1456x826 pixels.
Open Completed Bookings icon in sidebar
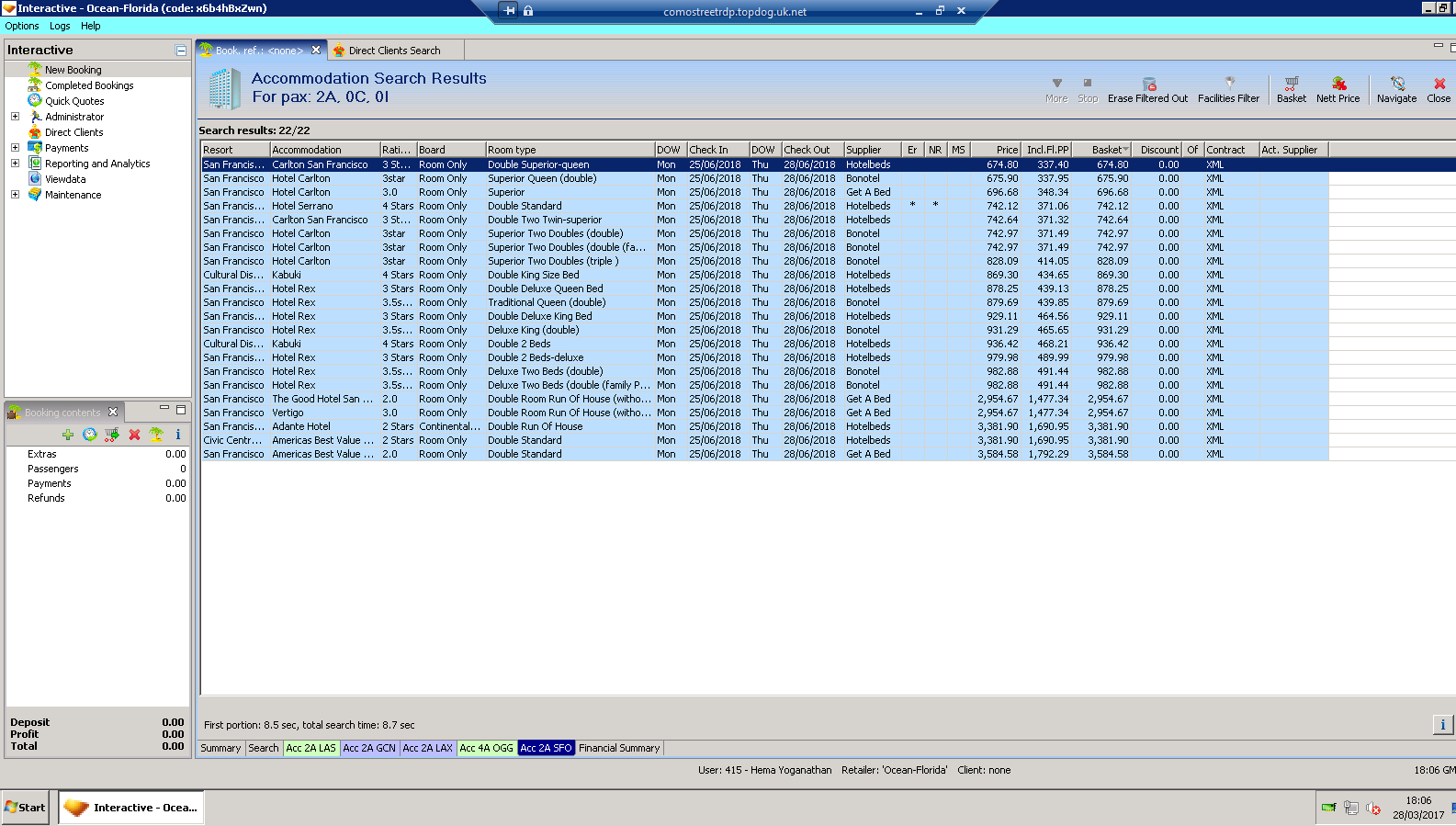coord(35,85)
